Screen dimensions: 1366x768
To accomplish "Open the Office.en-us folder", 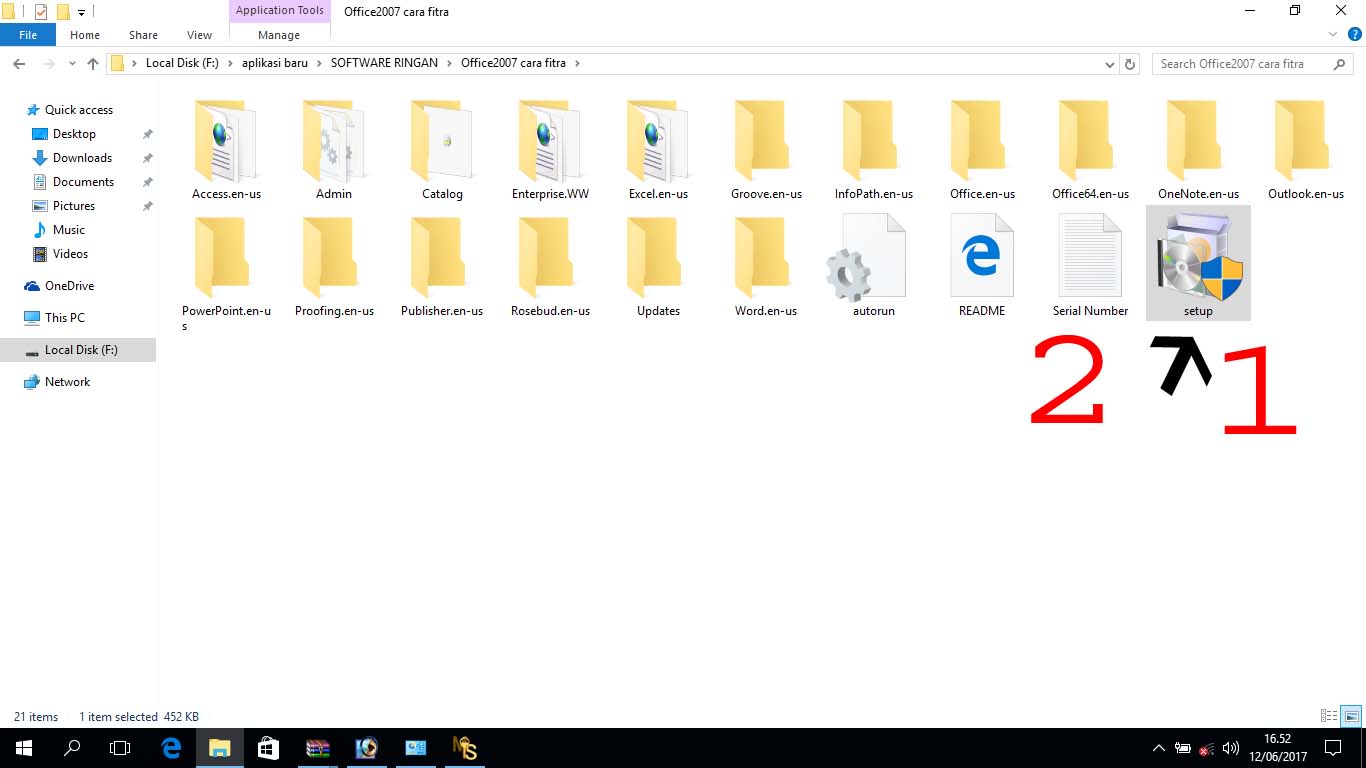I will coord(982,150).
